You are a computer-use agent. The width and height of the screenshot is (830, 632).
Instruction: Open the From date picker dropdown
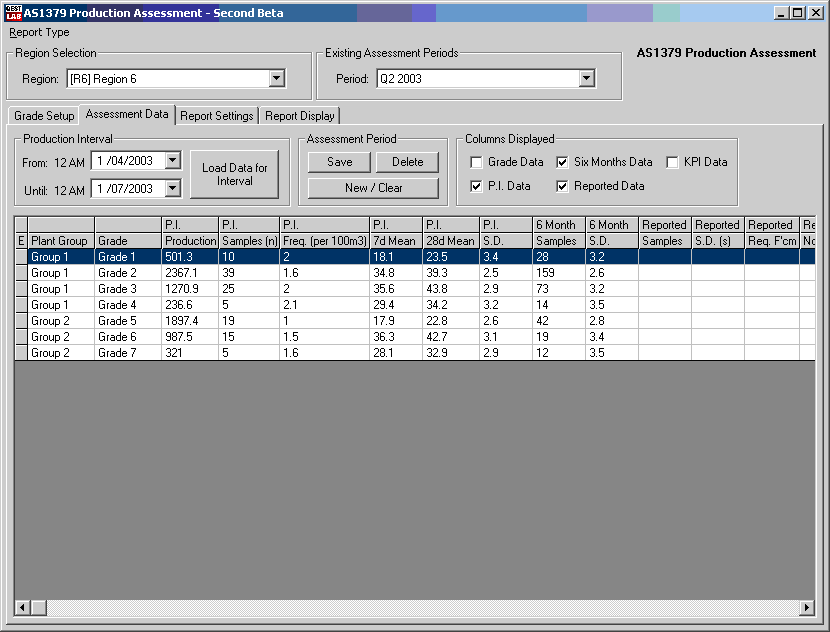click(x=173, y=160)
